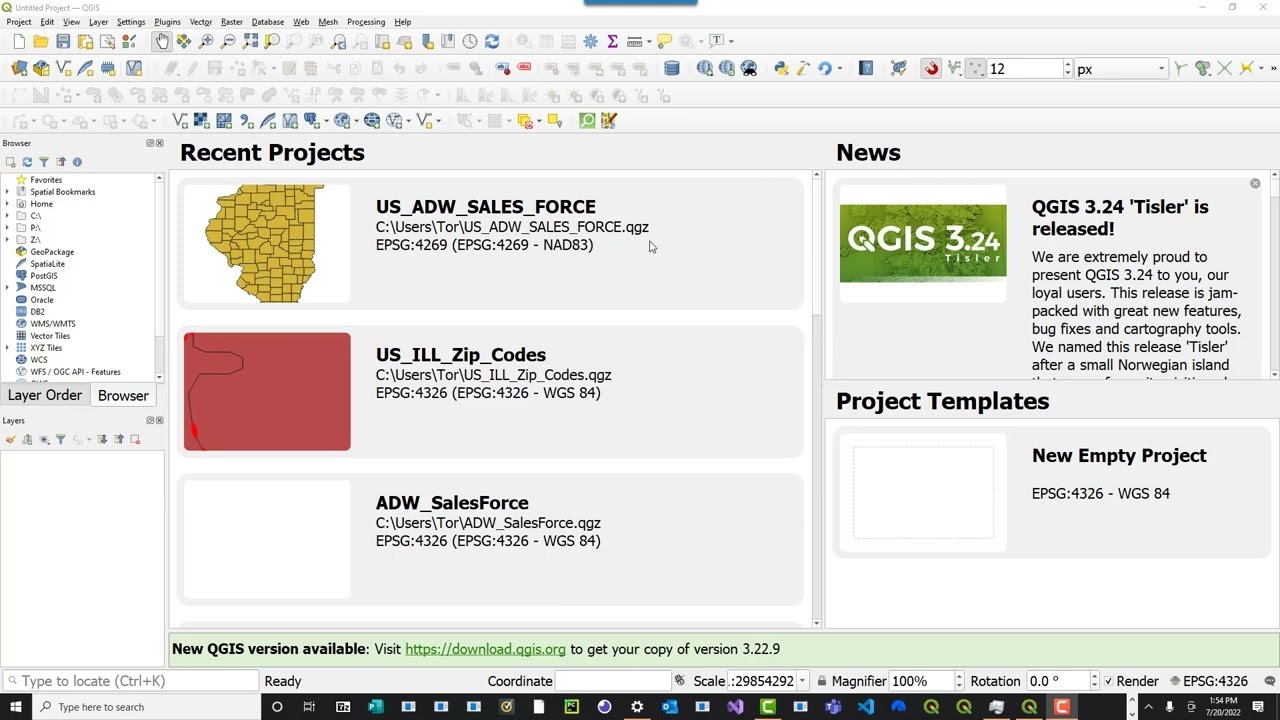This screenshot has height=720, width=1280.
Task: Toggle the magnifier lock icon
Action: [x=821, y=681]
